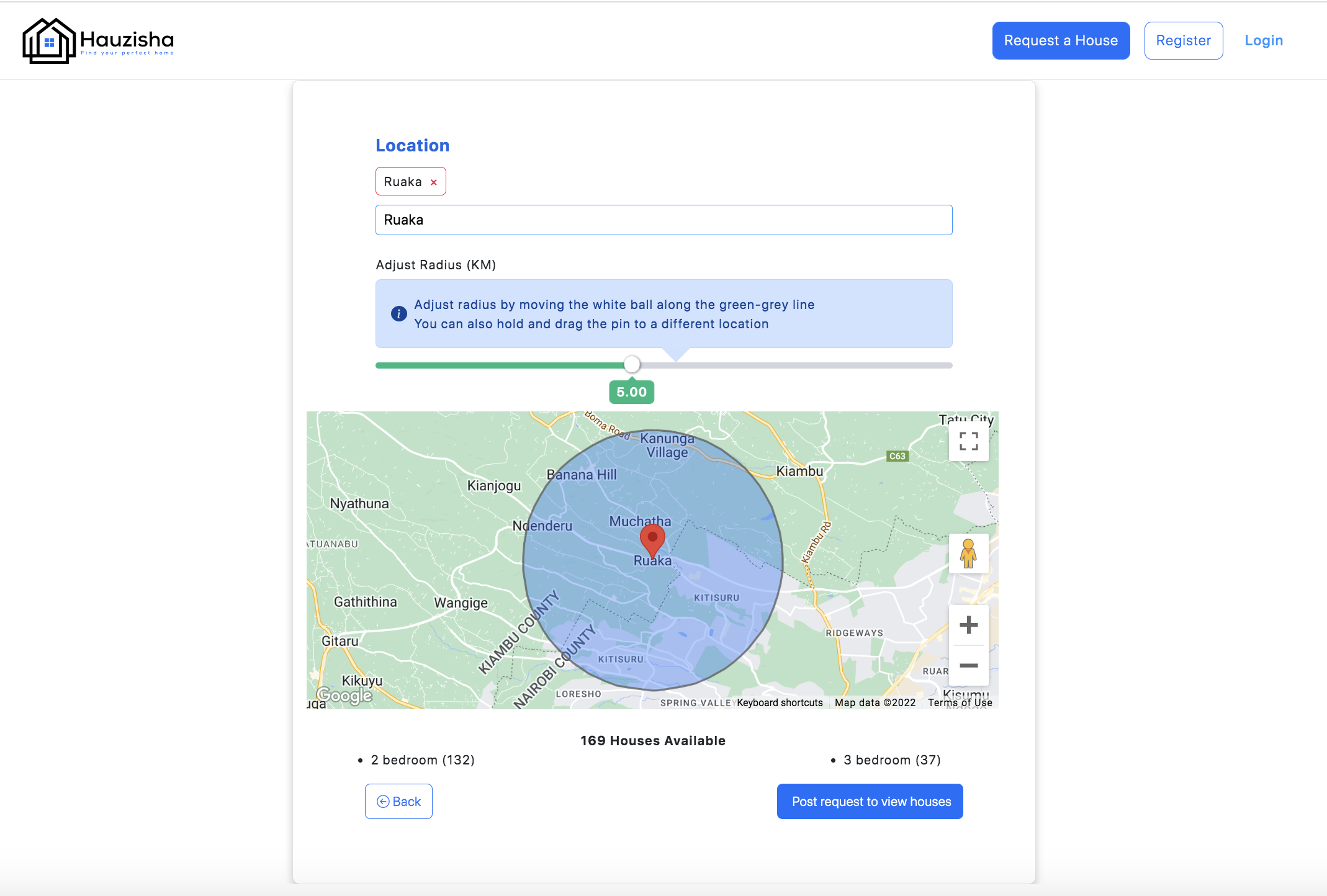The image size is (1327, 896).
Task: Click the back arrow icon inside Back button
Action: pyautogui.click(x=384, y=801)
